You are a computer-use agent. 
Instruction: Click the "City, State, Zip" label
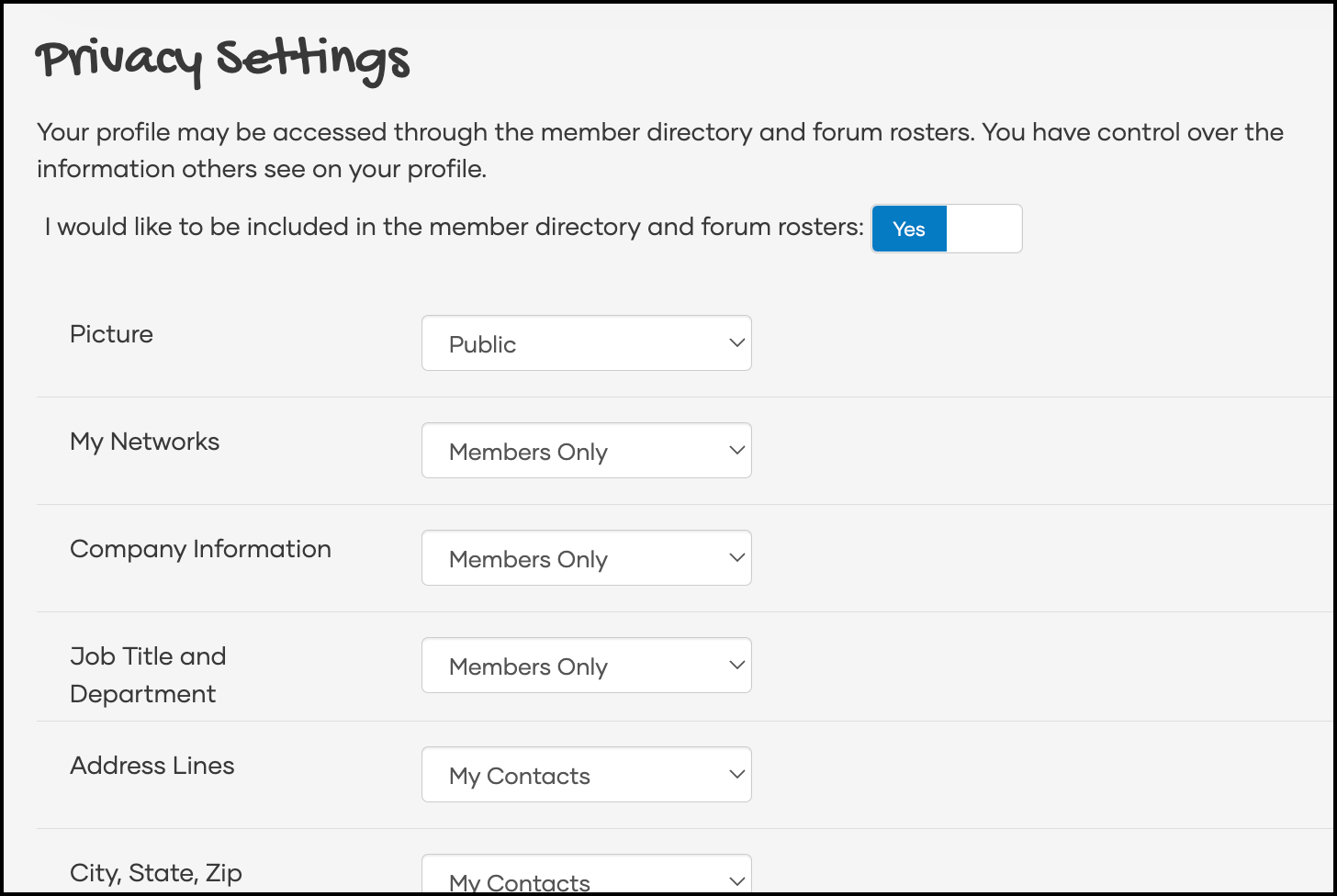click(155, 873)
